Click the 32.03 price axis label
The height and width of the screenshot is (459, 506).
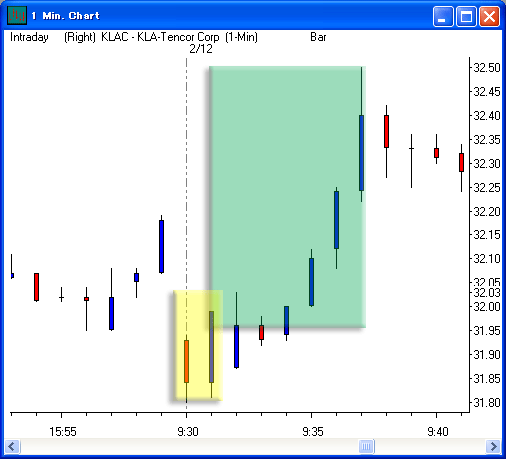click(x=487, y=293)
